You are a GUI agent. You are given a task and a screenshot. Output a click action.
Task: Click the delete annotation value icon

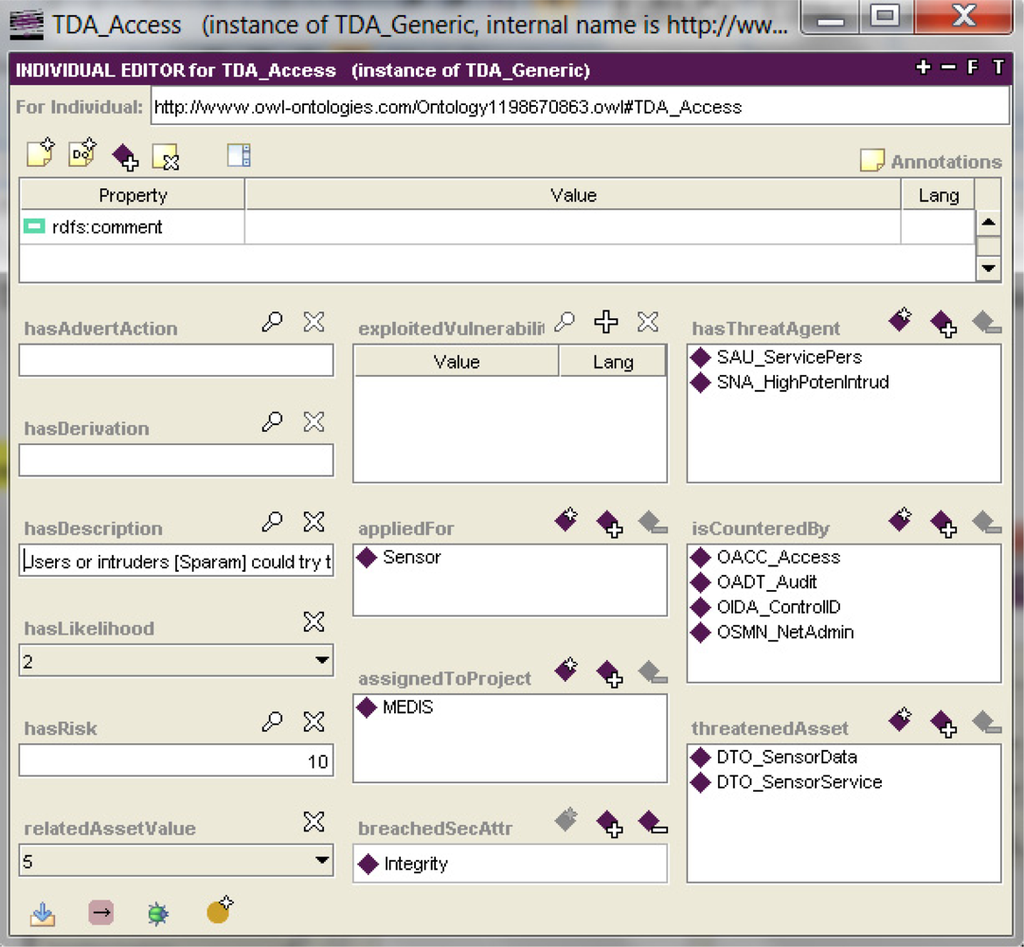pyautogui.click(x=166, y=157)
